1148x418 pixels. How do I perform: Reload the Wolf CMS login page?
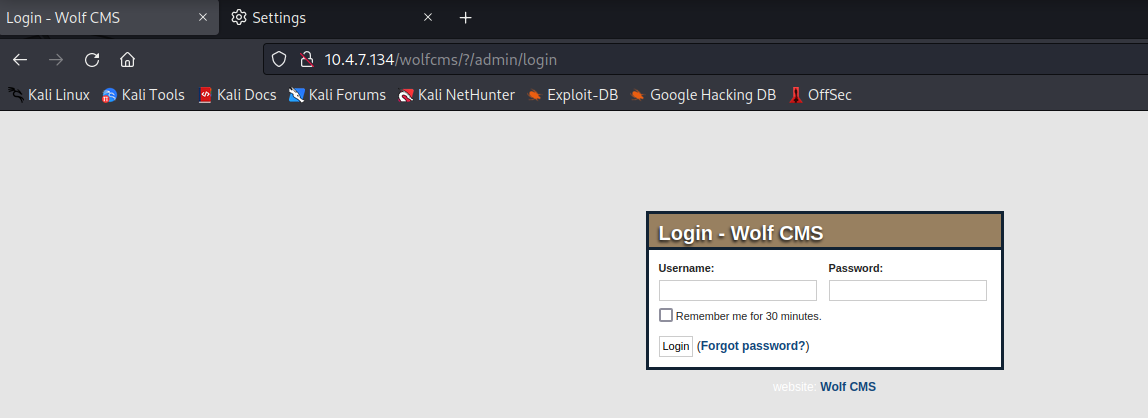[92, 59]
